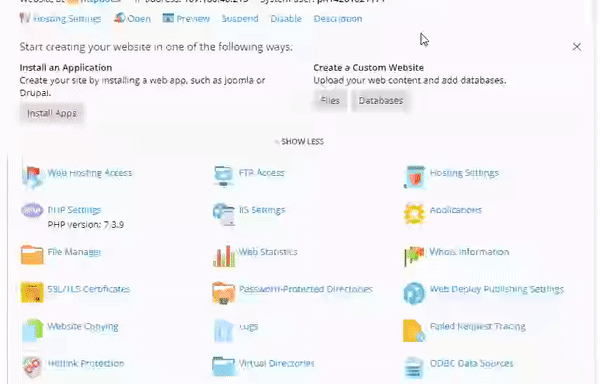This screenshot has width=600, height=384.
Task: Open the Whois Information text link
Action: (470, 252)
